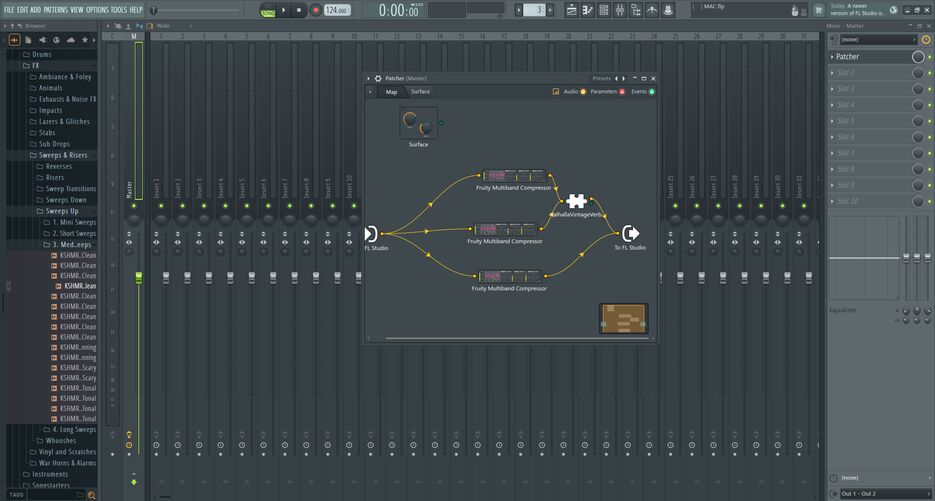This screenshot has height=501, width=935.
Task: Open the playlist view from toolbar
Action: 572,10
